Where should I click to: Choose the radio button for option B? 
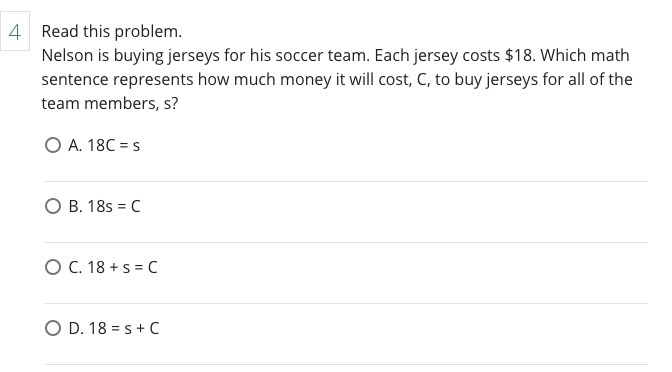pos(53,206)
